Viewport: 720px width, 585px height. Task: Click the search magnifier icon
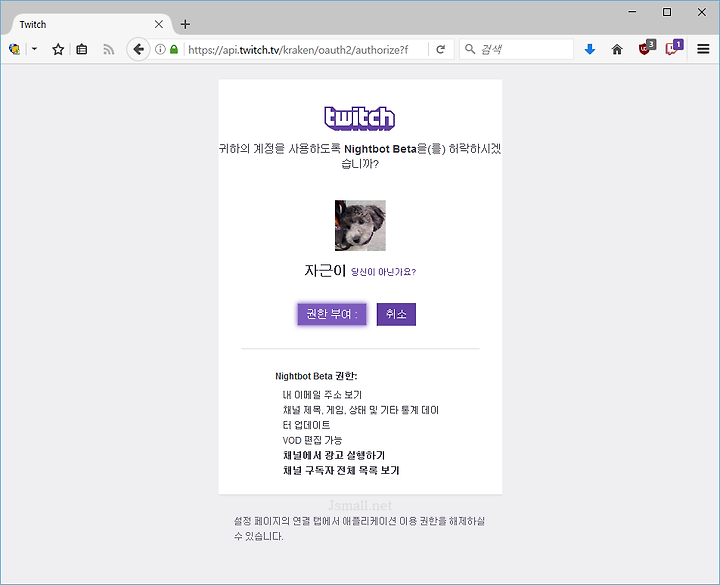470,49
